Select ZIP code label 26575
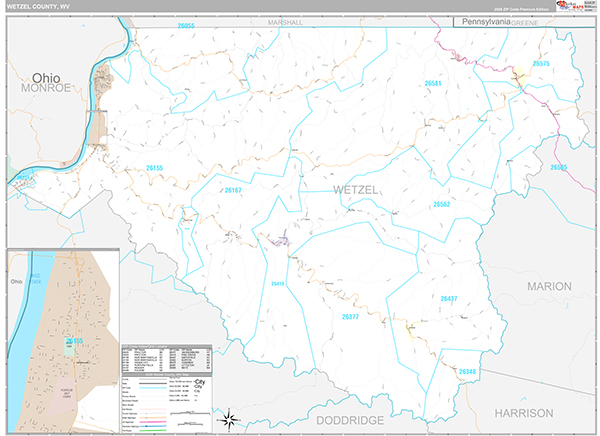Viewport: 600px width, 436px height. pyautogui.click(x=541, y=64)
